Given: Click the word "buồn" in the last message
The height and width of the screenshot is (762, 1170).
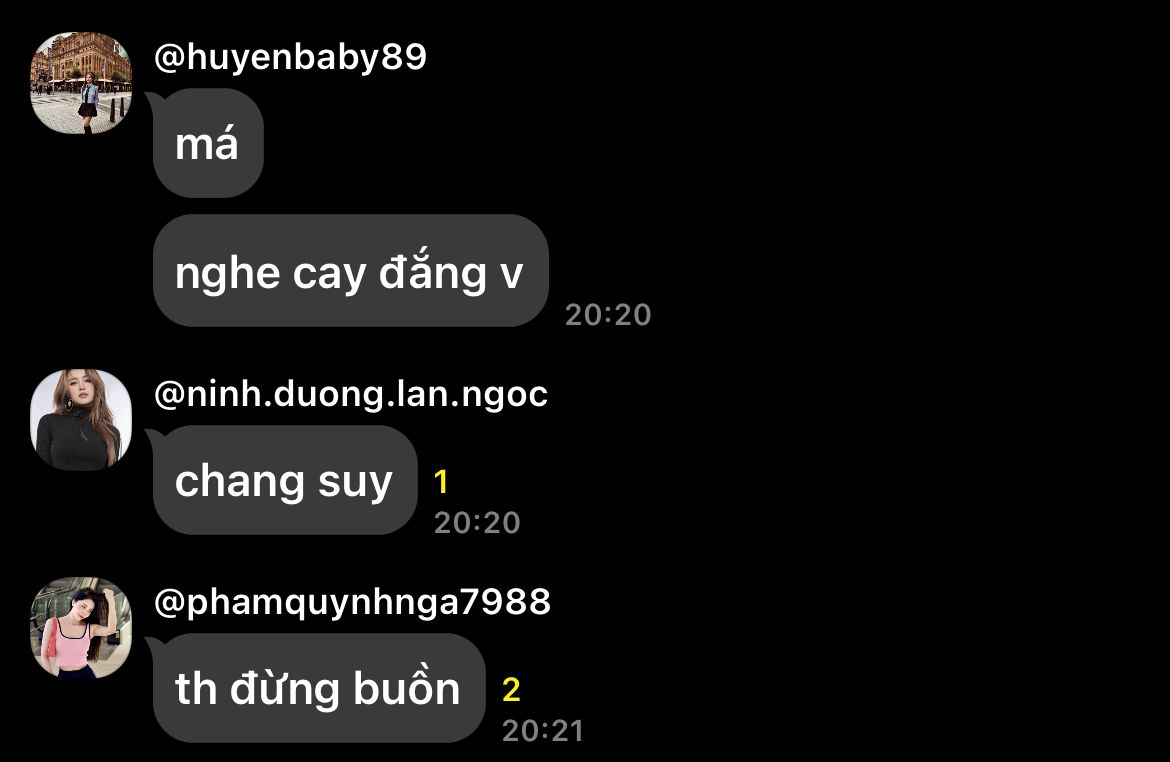Looking at the screenshot, I should (407, 687).
